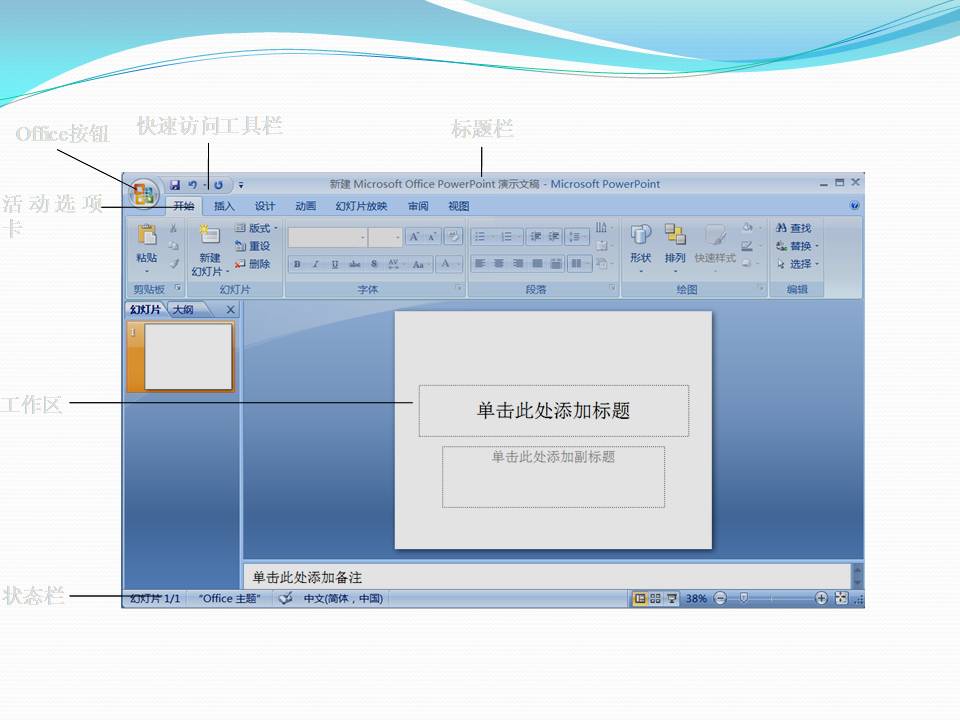Toggle bold formatting

coord(297,264)
